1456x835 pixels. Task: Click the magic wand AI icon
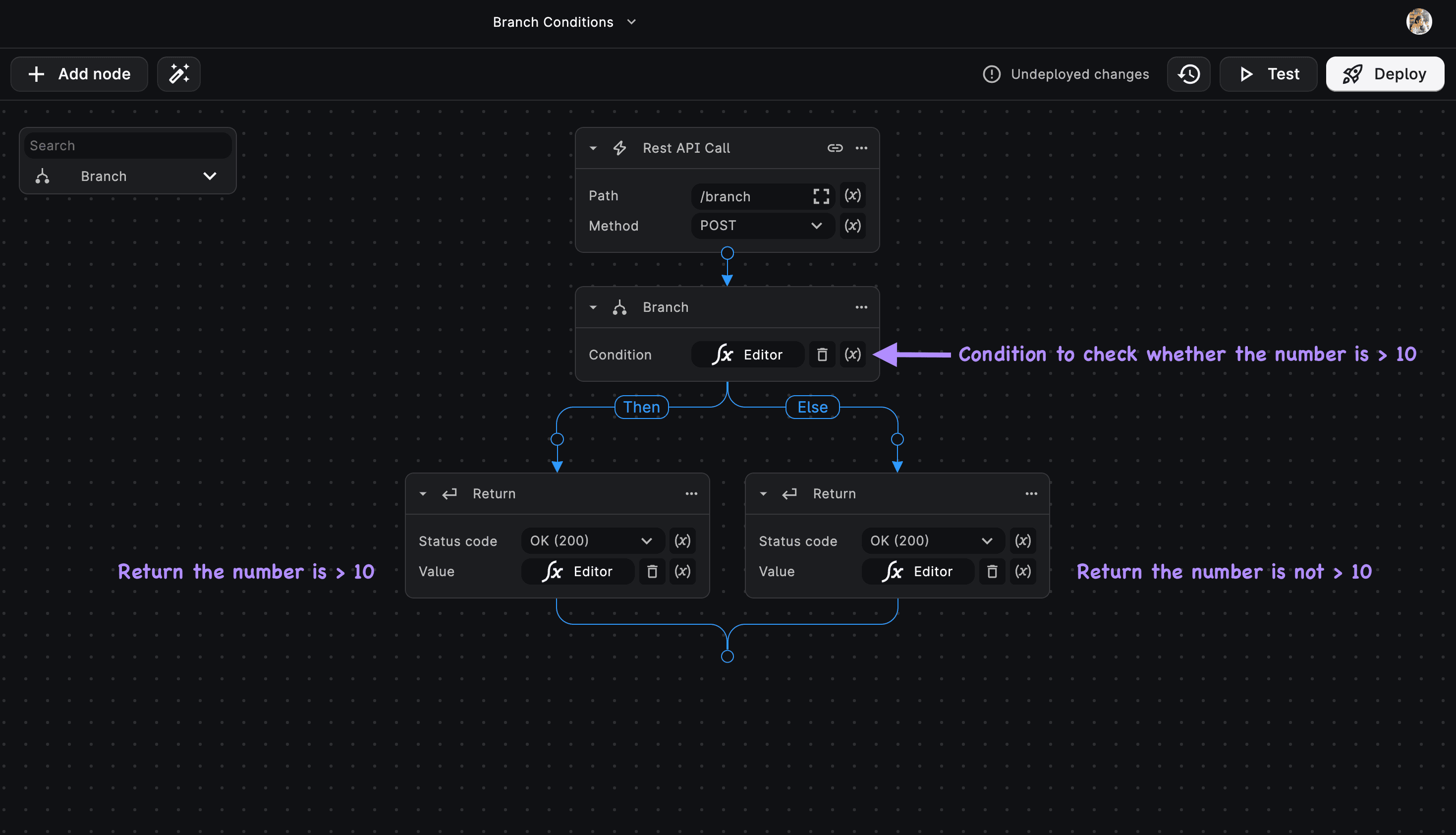[x=179, y=74]
